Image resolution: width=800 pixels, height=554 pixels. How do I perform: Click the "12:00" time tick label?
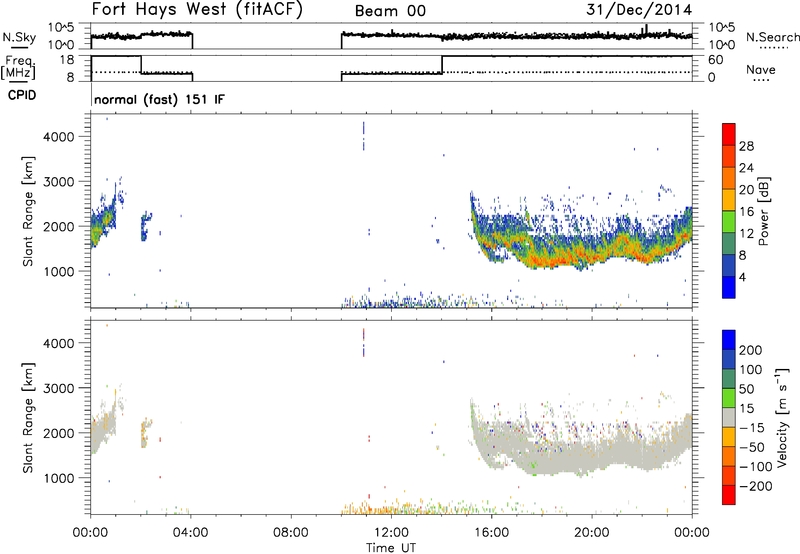[391, 533]
